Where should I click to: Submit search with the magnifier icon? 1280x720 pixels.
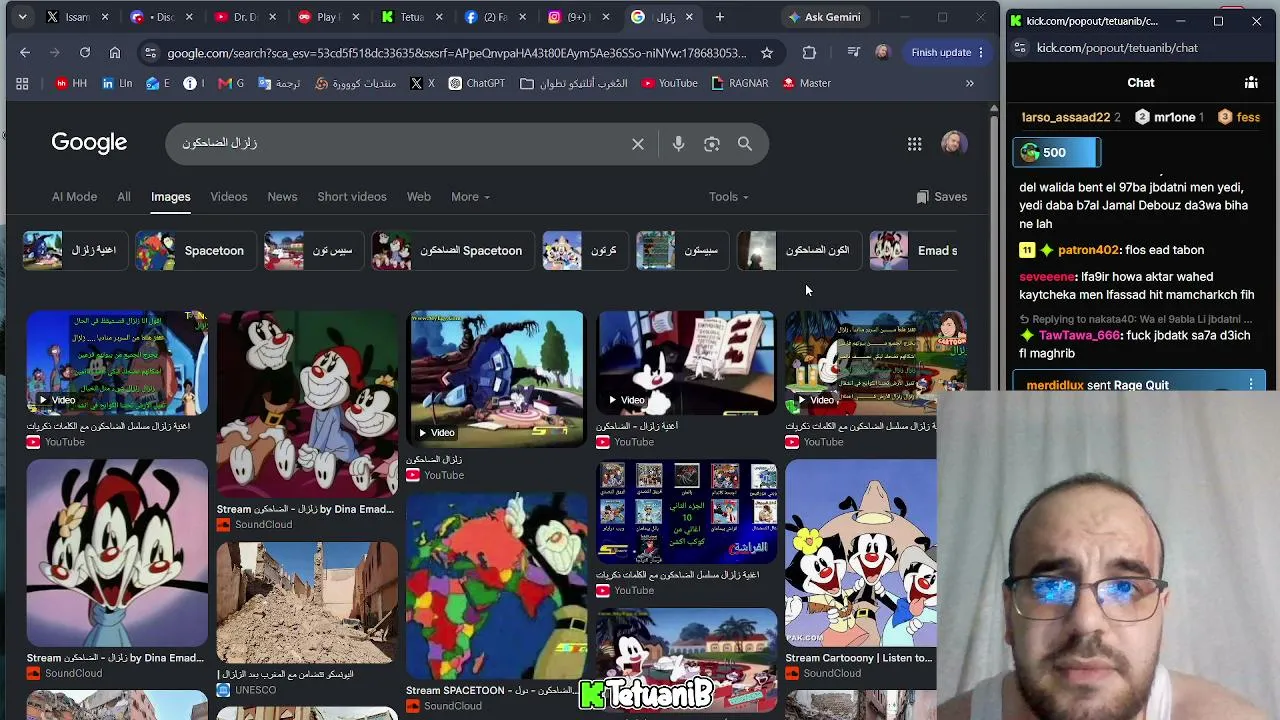745,144
